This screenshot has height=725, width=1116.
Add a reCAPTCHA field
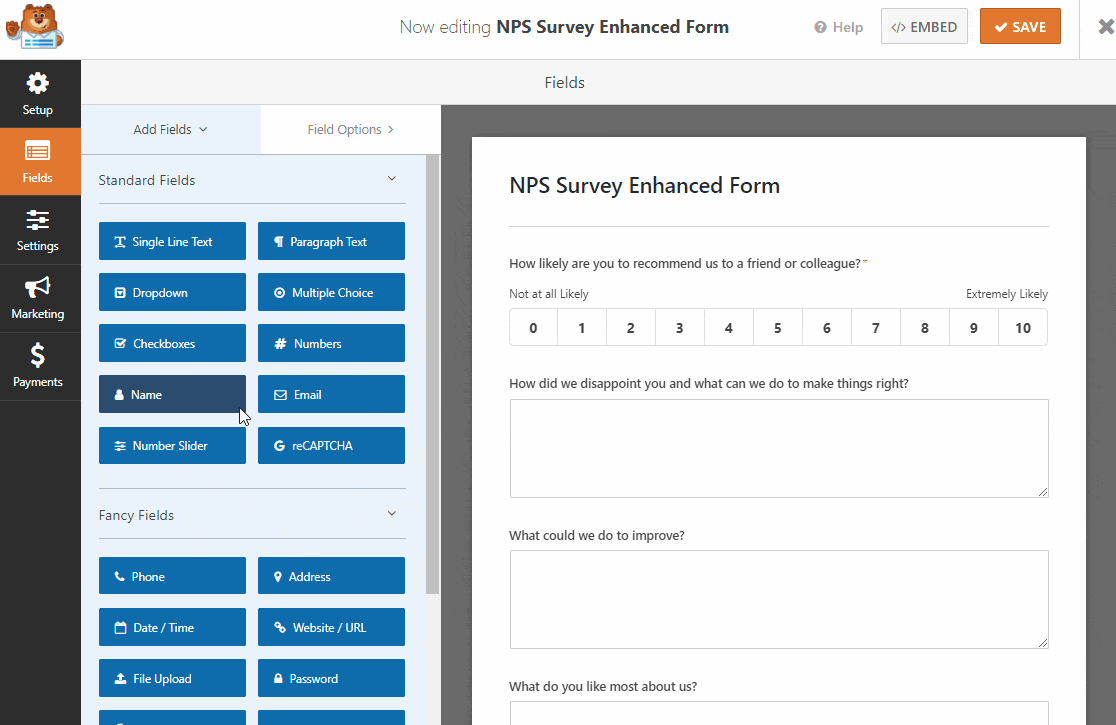point(331,445)
